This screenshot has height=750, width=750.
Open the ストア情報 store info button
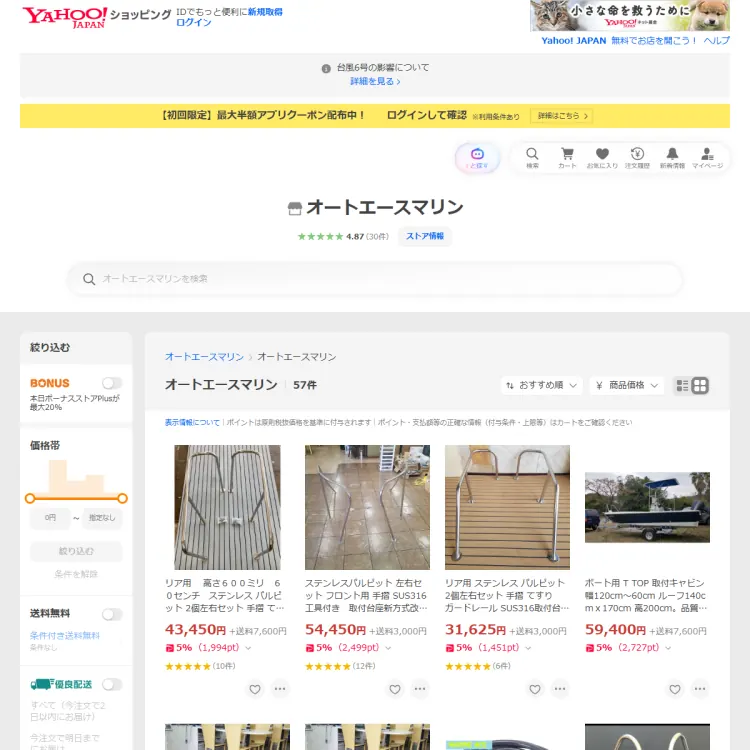point(425,236)
